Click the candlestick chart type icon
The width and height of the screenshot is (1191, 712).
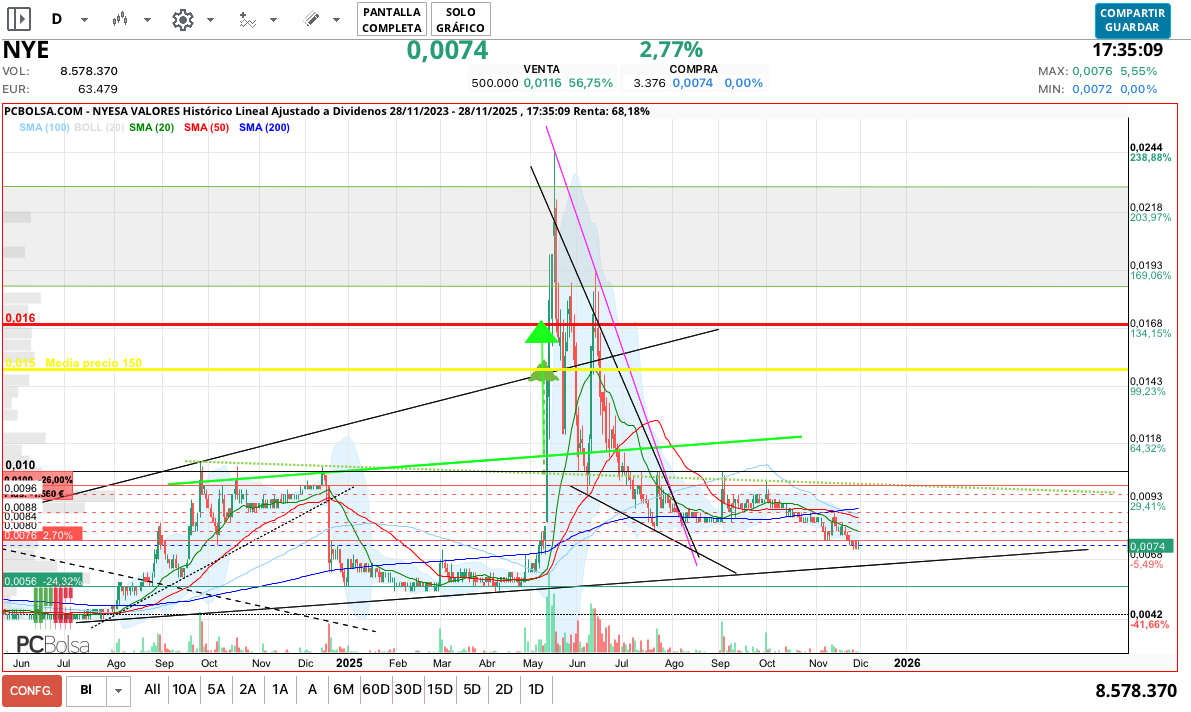120,19
